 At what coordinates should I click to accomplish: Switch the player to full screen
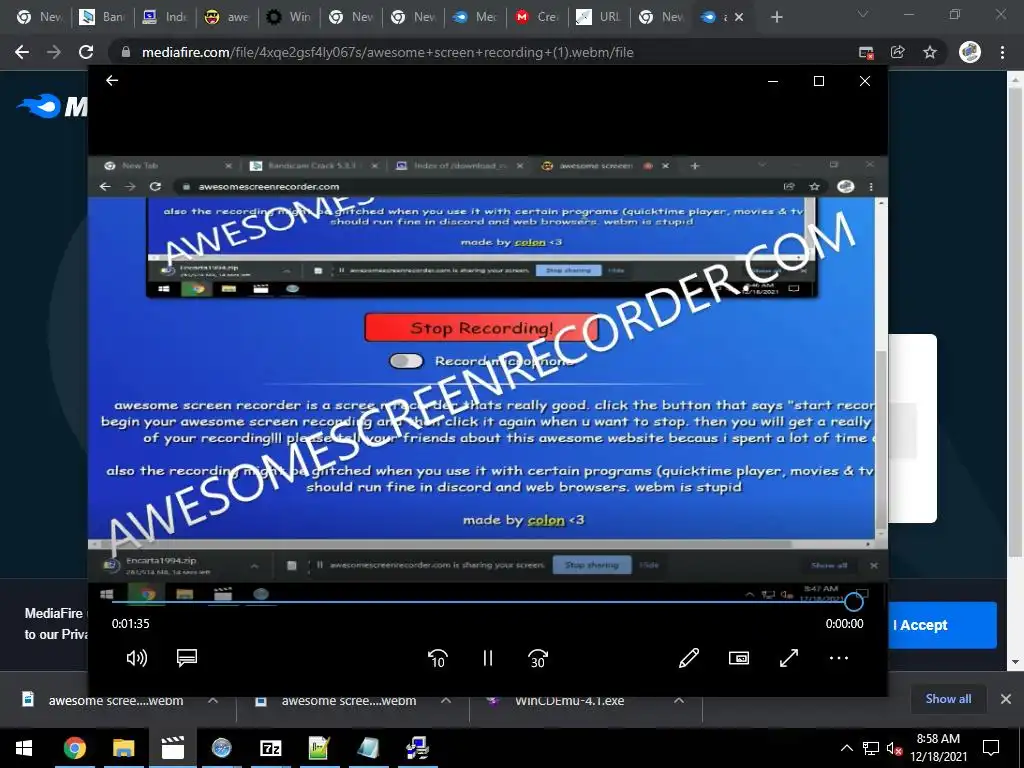click(789, 658)
